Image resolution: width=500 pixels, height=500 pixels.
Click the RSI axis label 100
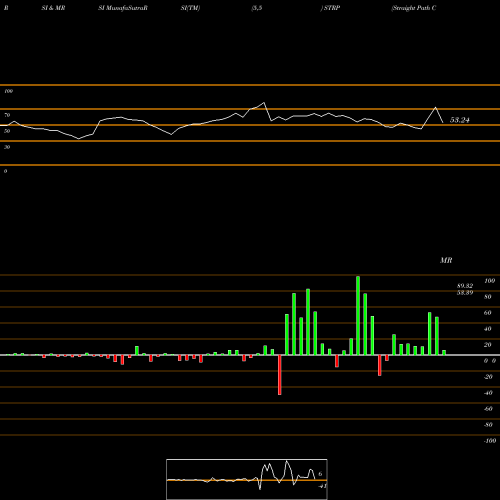8,91
